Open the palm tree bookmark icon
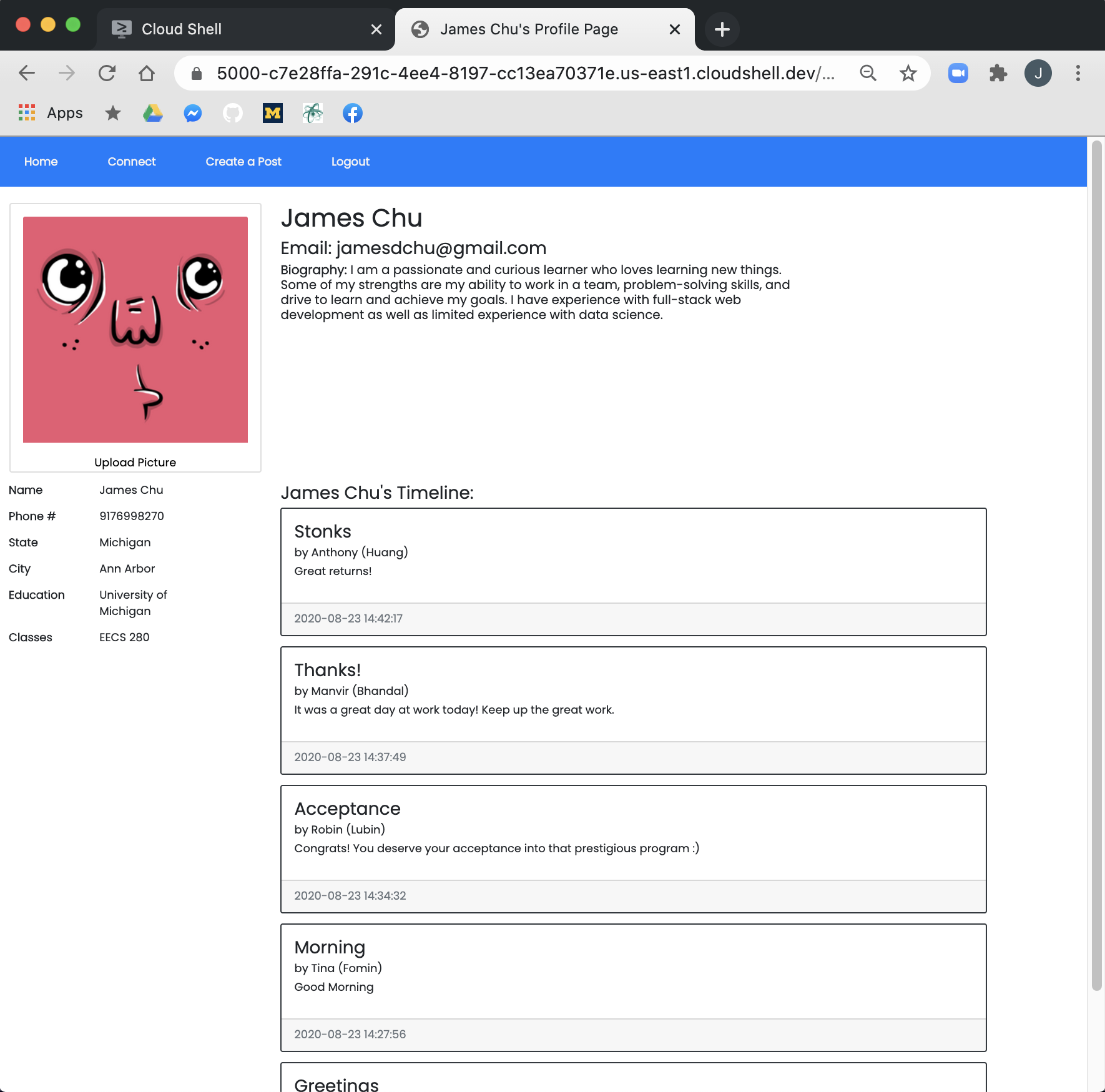This screenshot has height=1092, width=1105. pos(313,113)
